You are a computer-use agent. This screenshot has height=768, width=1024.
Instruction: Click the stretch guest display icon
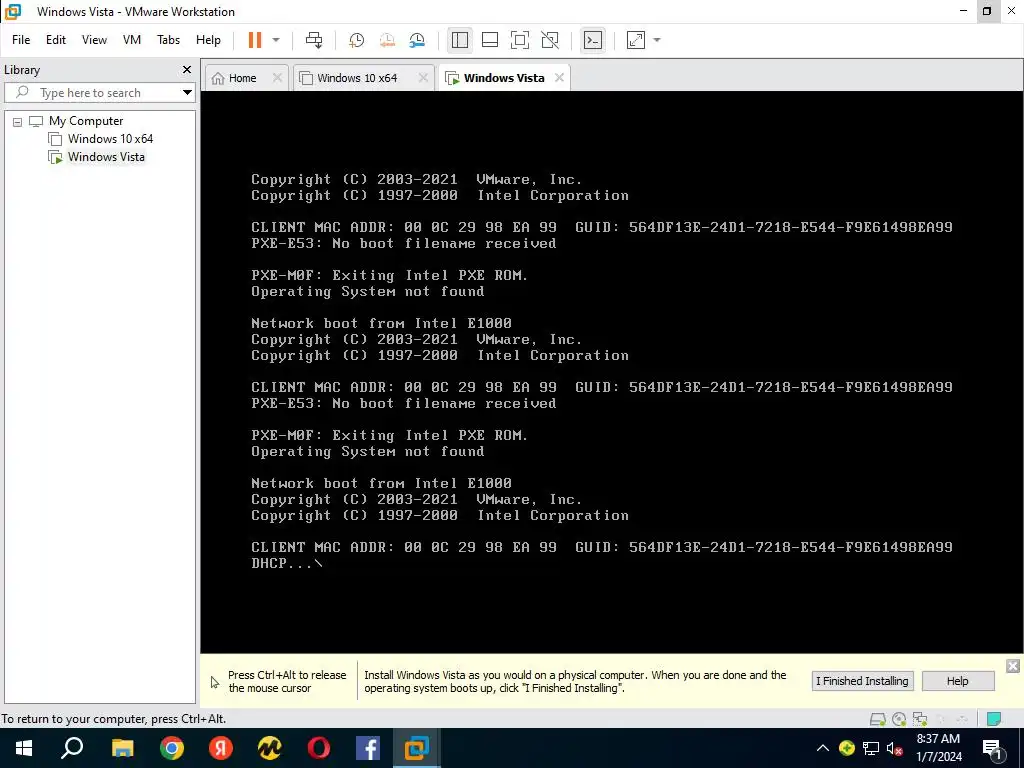(636, 40)
